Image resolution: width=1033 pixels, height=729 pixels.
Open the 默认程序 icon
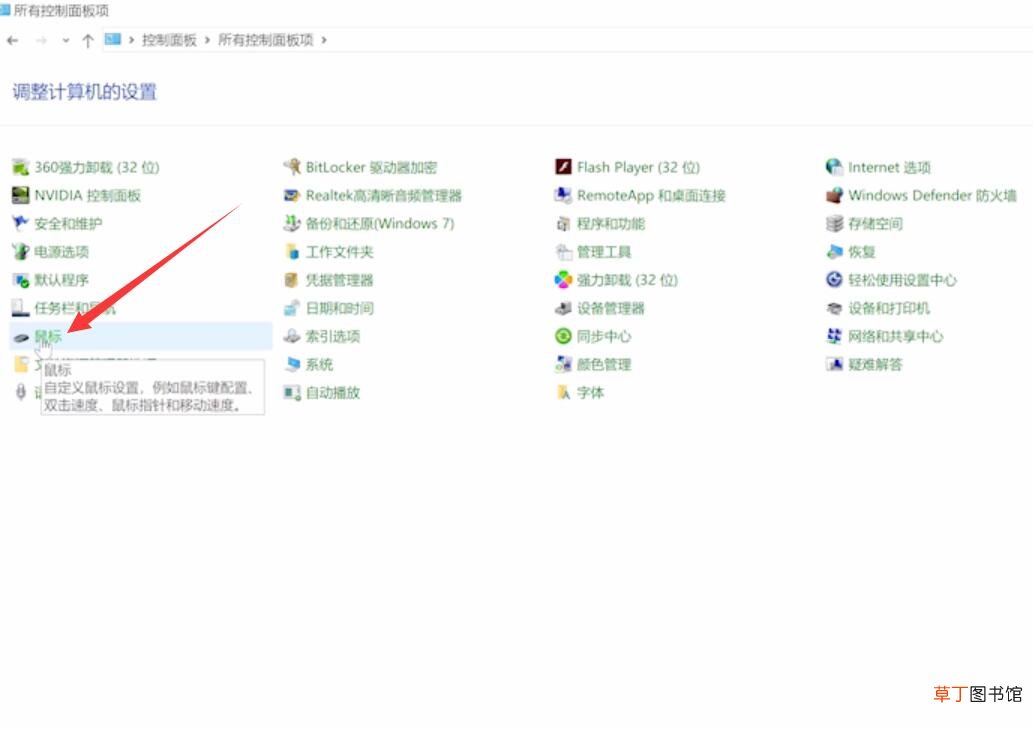point(20,280)
